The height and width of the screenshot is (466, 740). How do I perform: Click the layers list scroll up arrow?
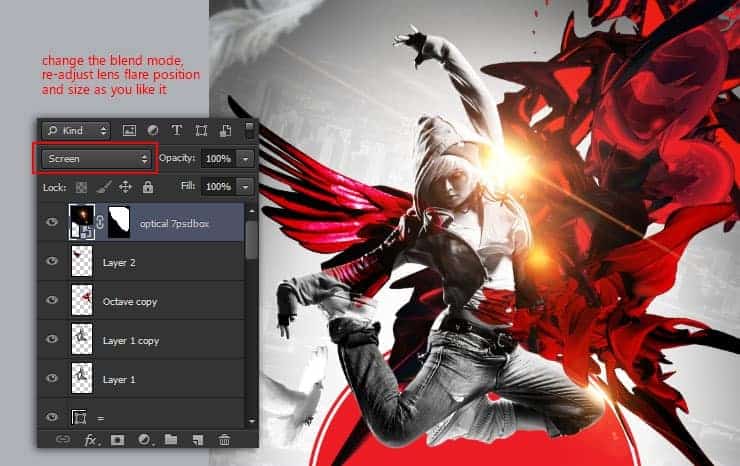[x=252, y=211]
